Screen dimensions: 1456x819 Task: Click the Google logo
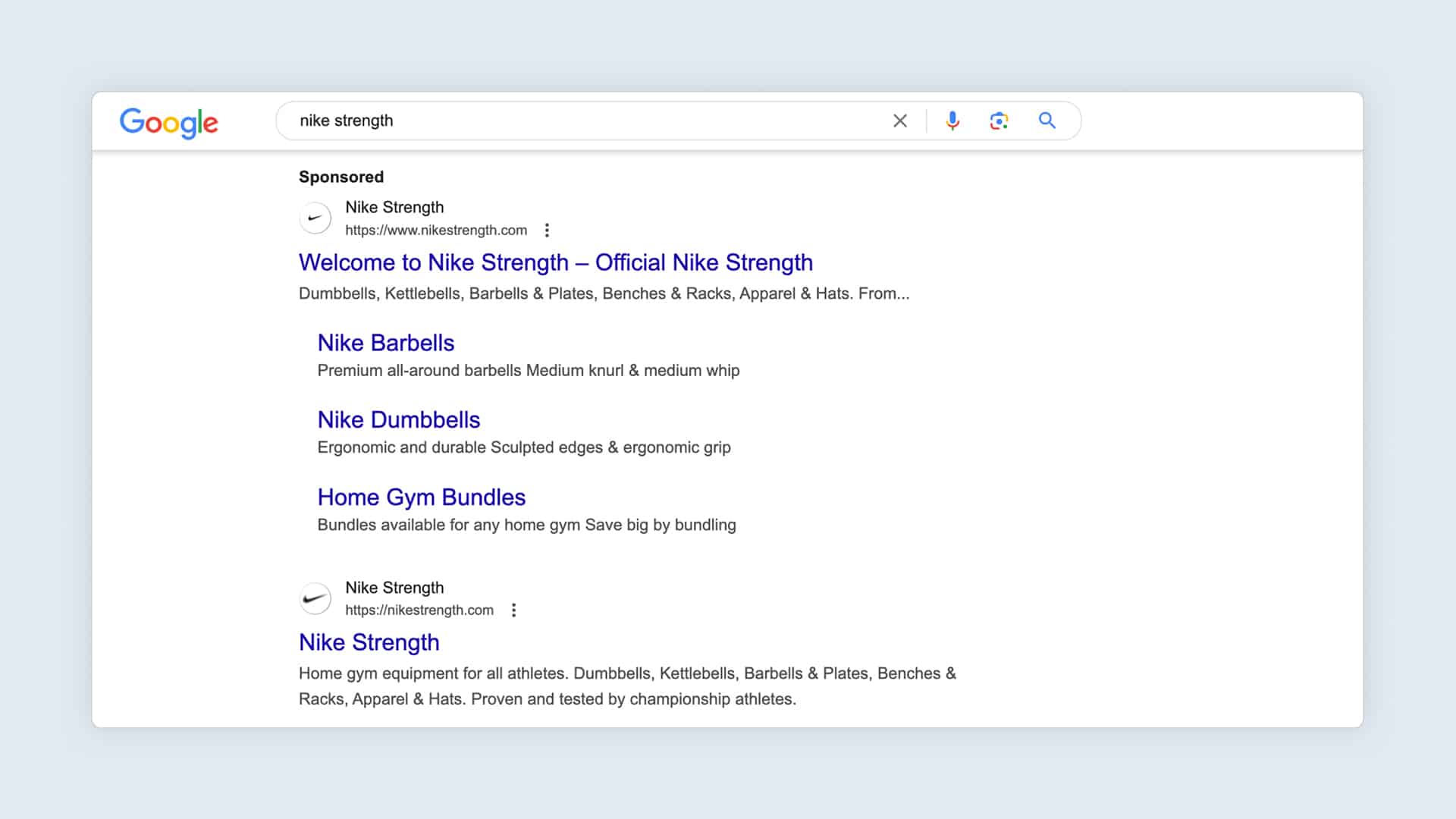click(x=168, y=122)
